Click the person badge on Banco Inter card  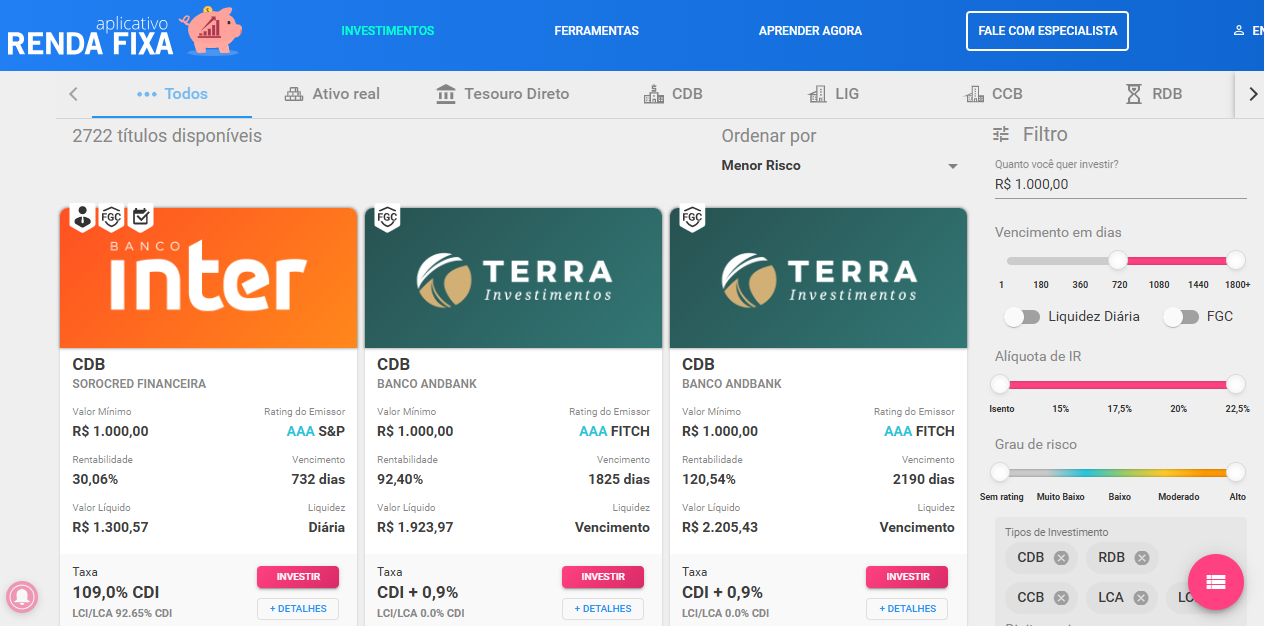pos(82,218)
